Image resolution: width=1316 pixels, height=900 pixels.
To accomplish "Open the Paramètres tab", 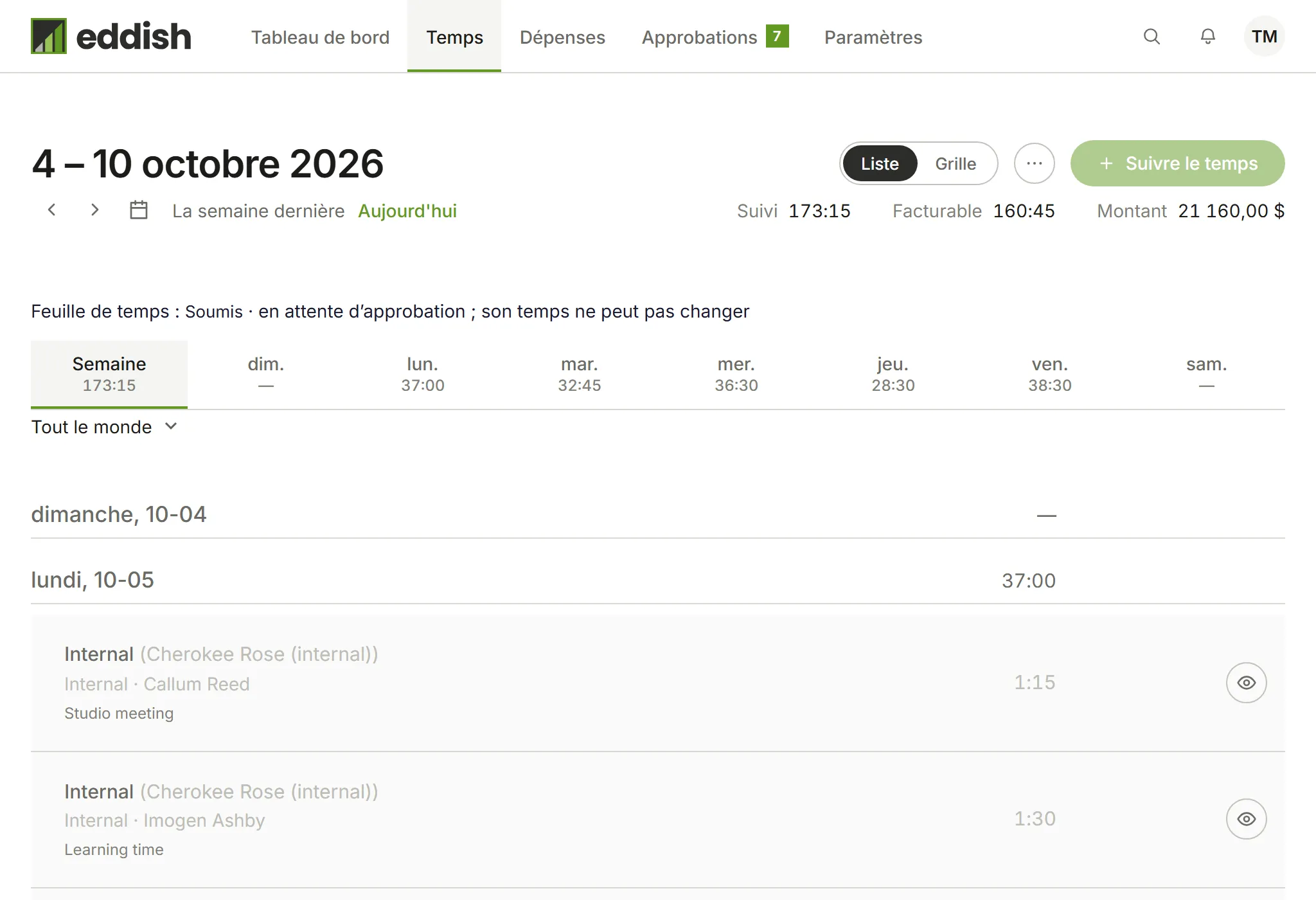I will pos(873,37).
